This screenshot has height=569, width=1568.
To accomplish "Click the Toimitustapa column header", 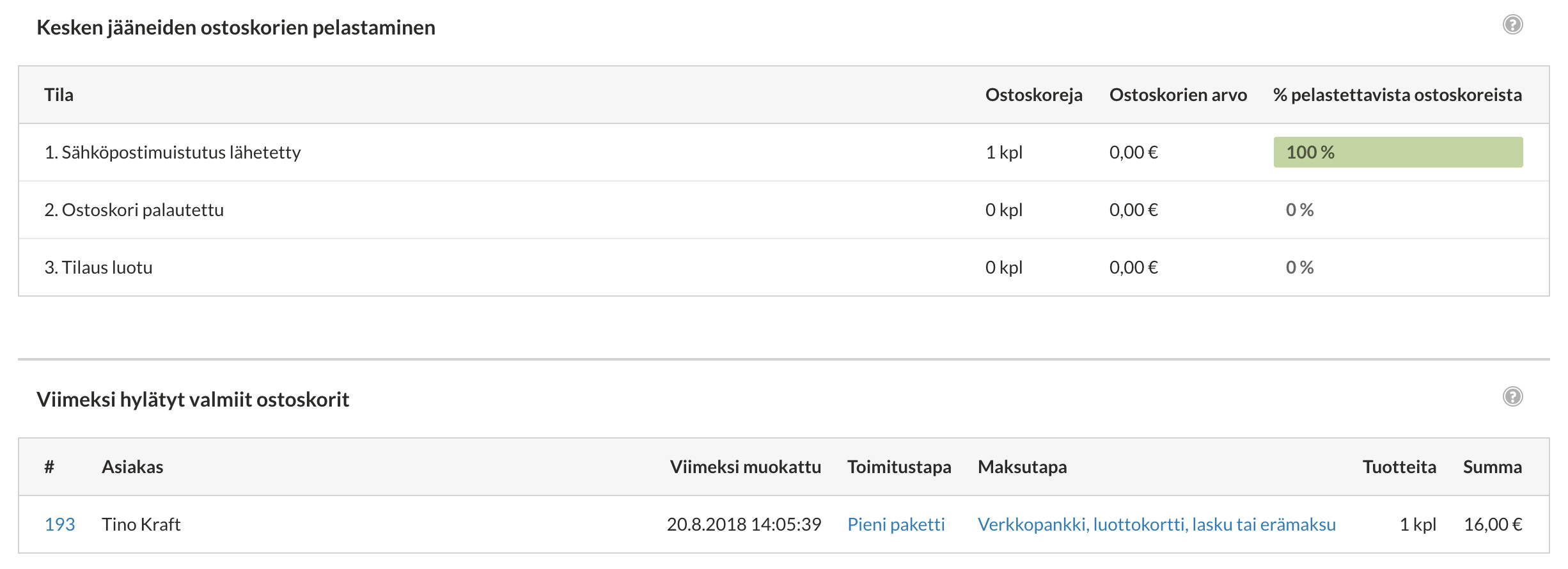I will [x=899, y=467].
